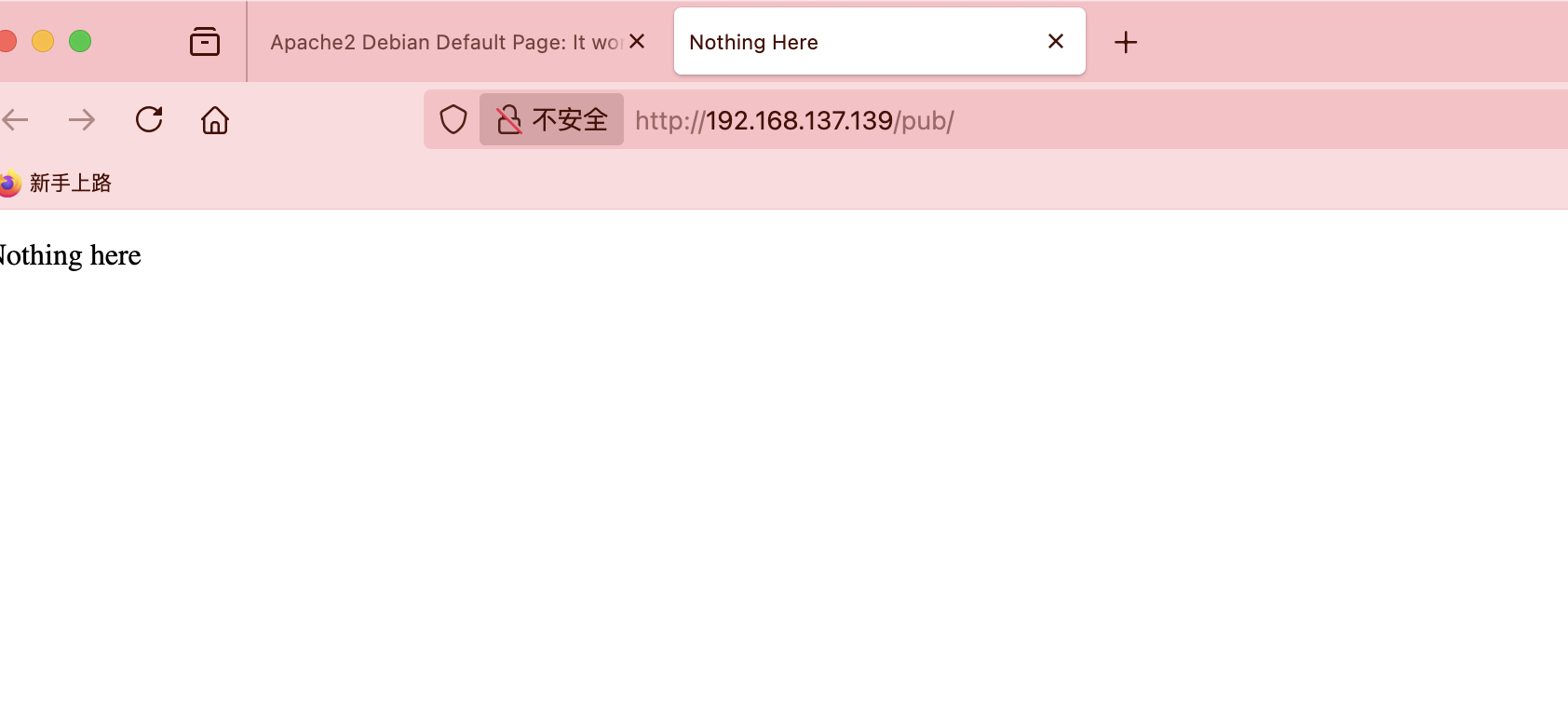The width and height of the screenshot is (1568, 710).
Task: Click empty tab strip space right of plus
Action: click(x=1350, y=42)
